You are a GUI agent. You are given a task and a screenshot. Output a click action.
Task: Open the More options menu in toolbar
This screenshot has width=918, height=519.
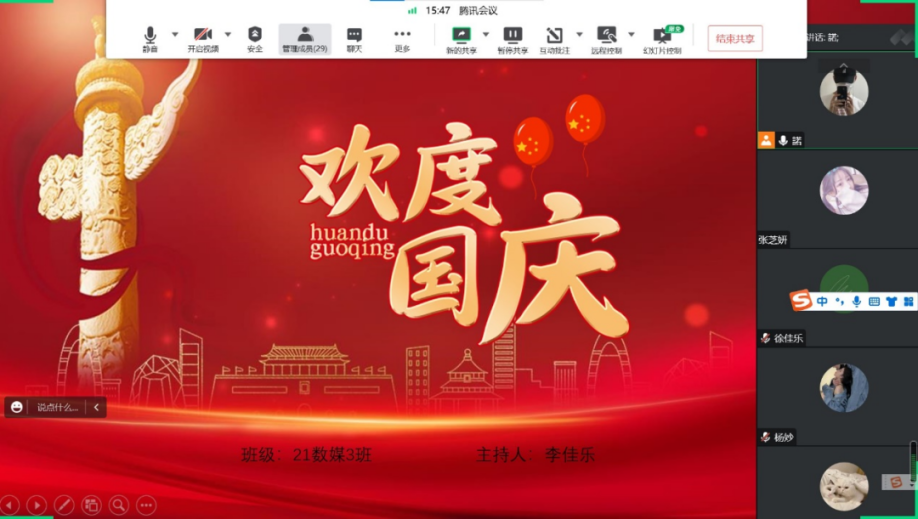tap(402, 39)
